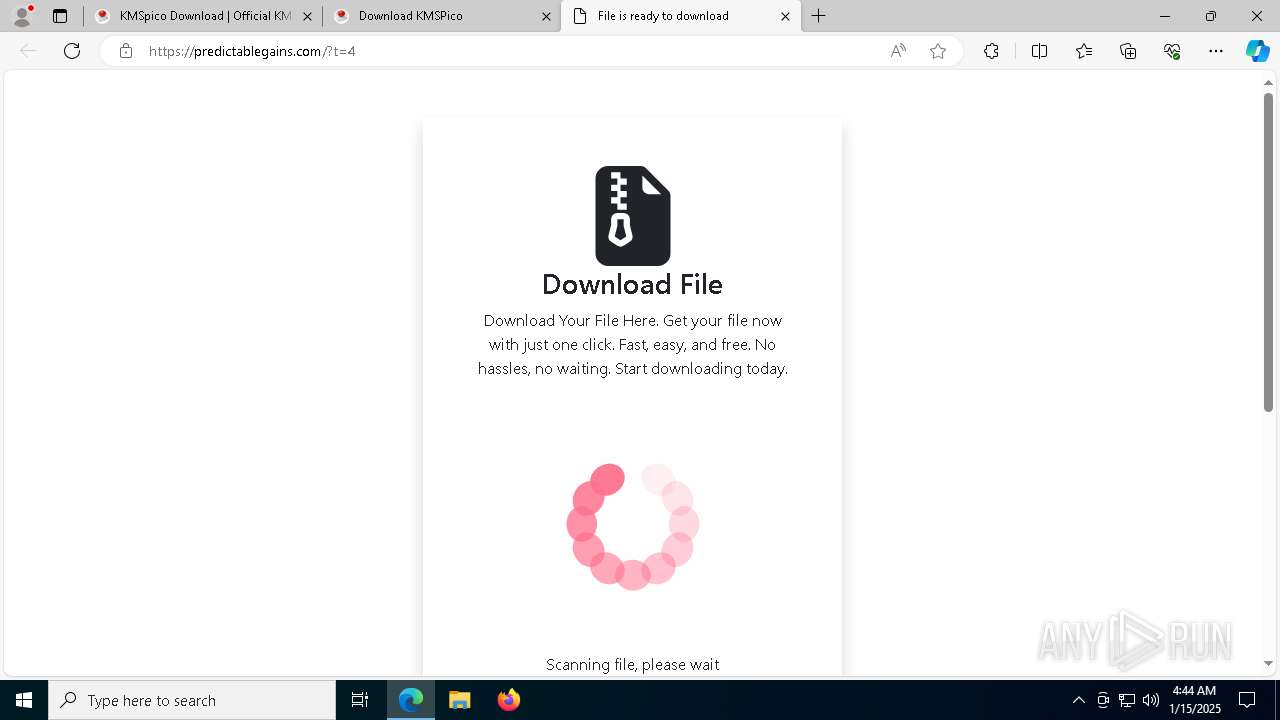
Task: Open the Extensions puzzle icon
Action: coord(991,51)
